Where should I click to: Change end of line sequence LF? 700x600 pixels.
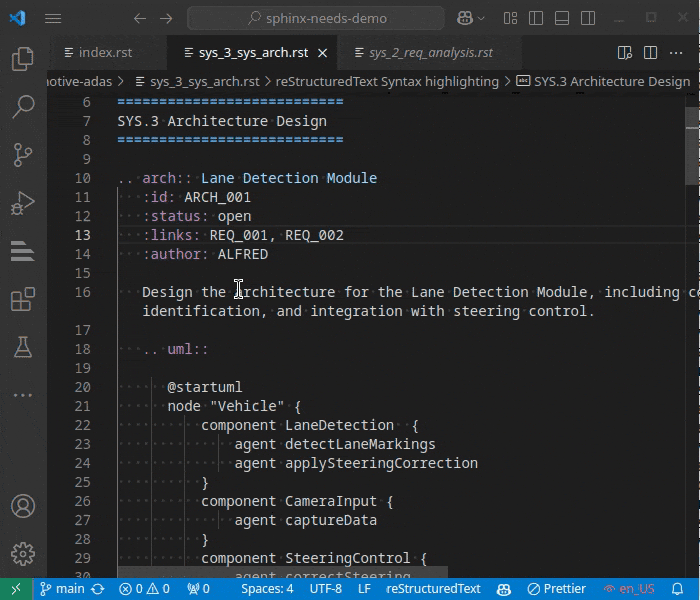pyautogui.click(x=364, y=589)
